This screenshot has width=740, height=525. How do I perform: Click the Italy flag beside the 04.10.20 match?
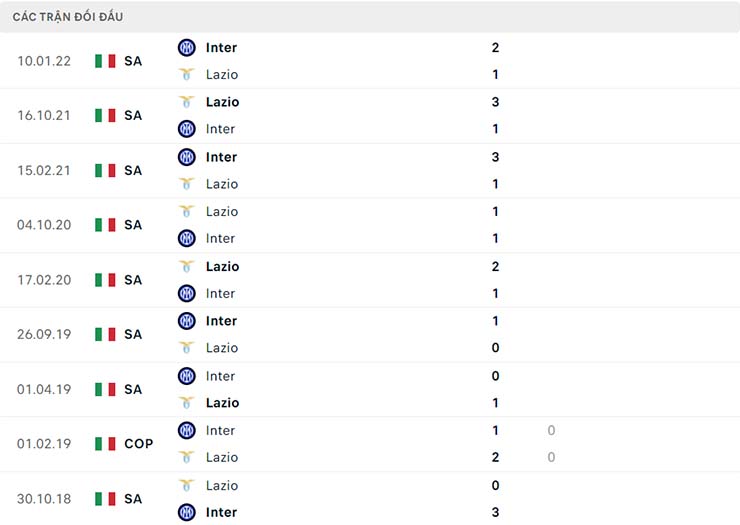105,225
